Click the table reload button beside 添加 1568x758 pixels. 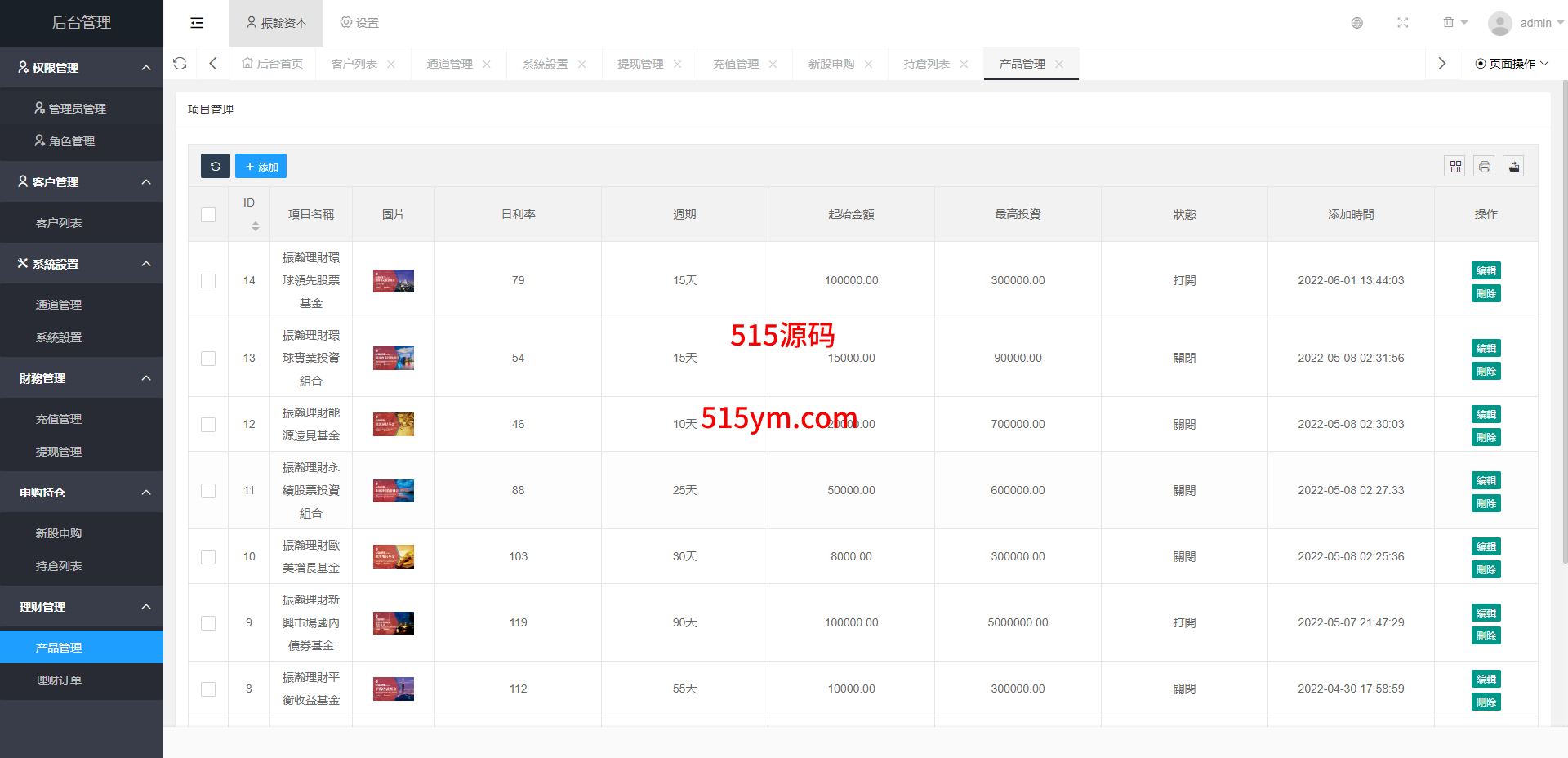[x=216, y=167]
